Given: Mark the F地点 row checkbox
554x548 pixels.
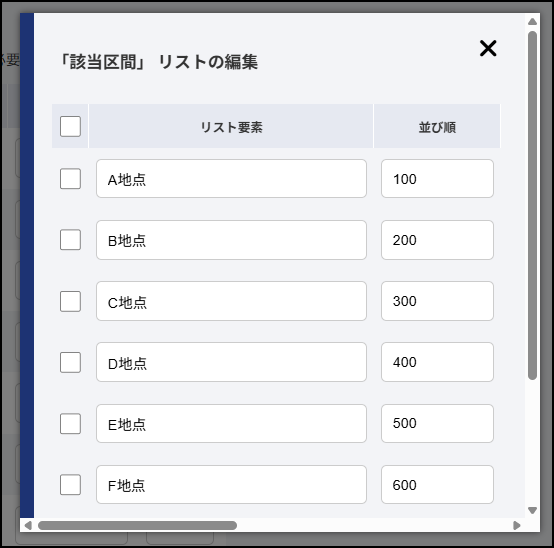Looking at the screenshot, I should point(70,484).
